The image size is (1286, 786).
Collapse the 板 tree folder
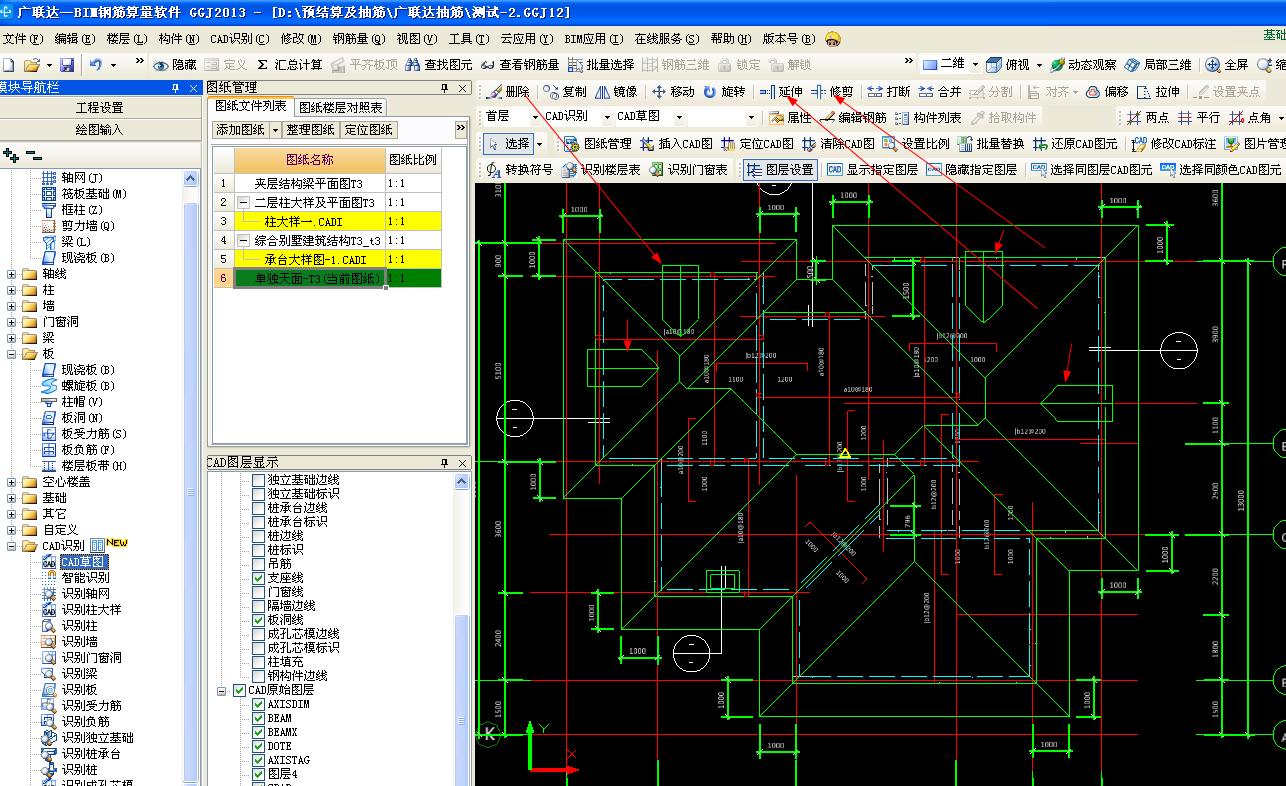12,354
